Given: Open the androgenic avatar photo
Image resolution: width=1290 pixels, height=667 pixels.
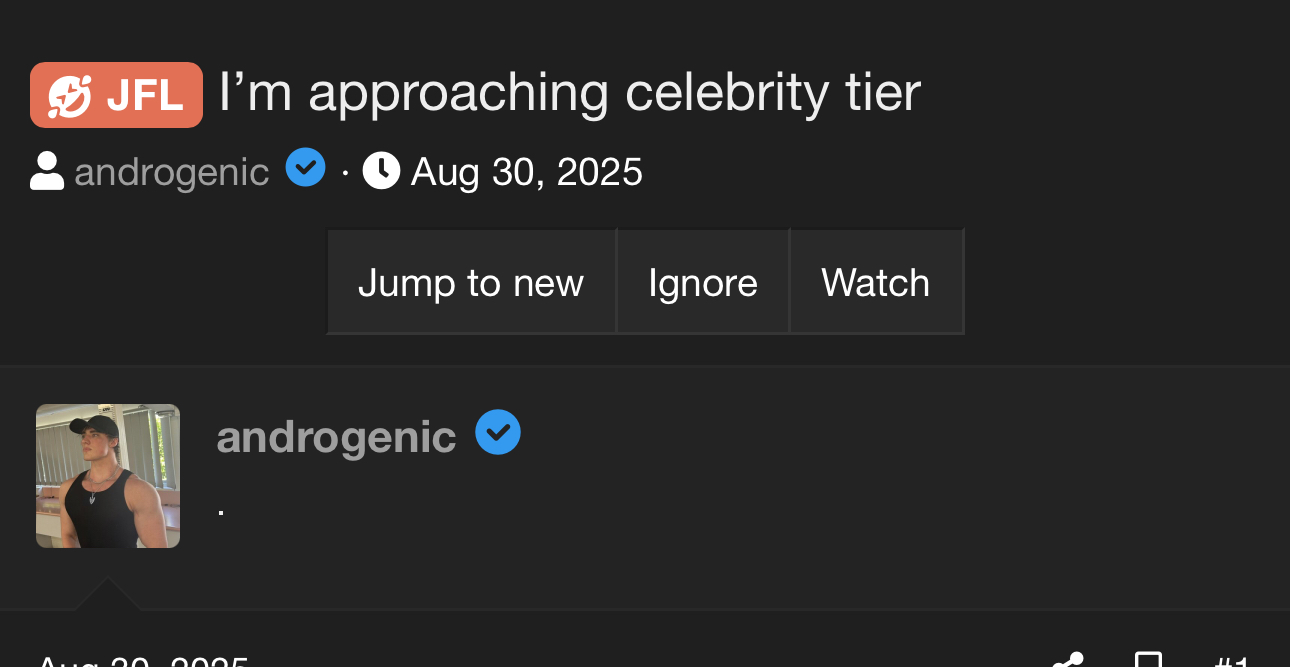Looking at the screenshot, I should click(x=108, y=476).
